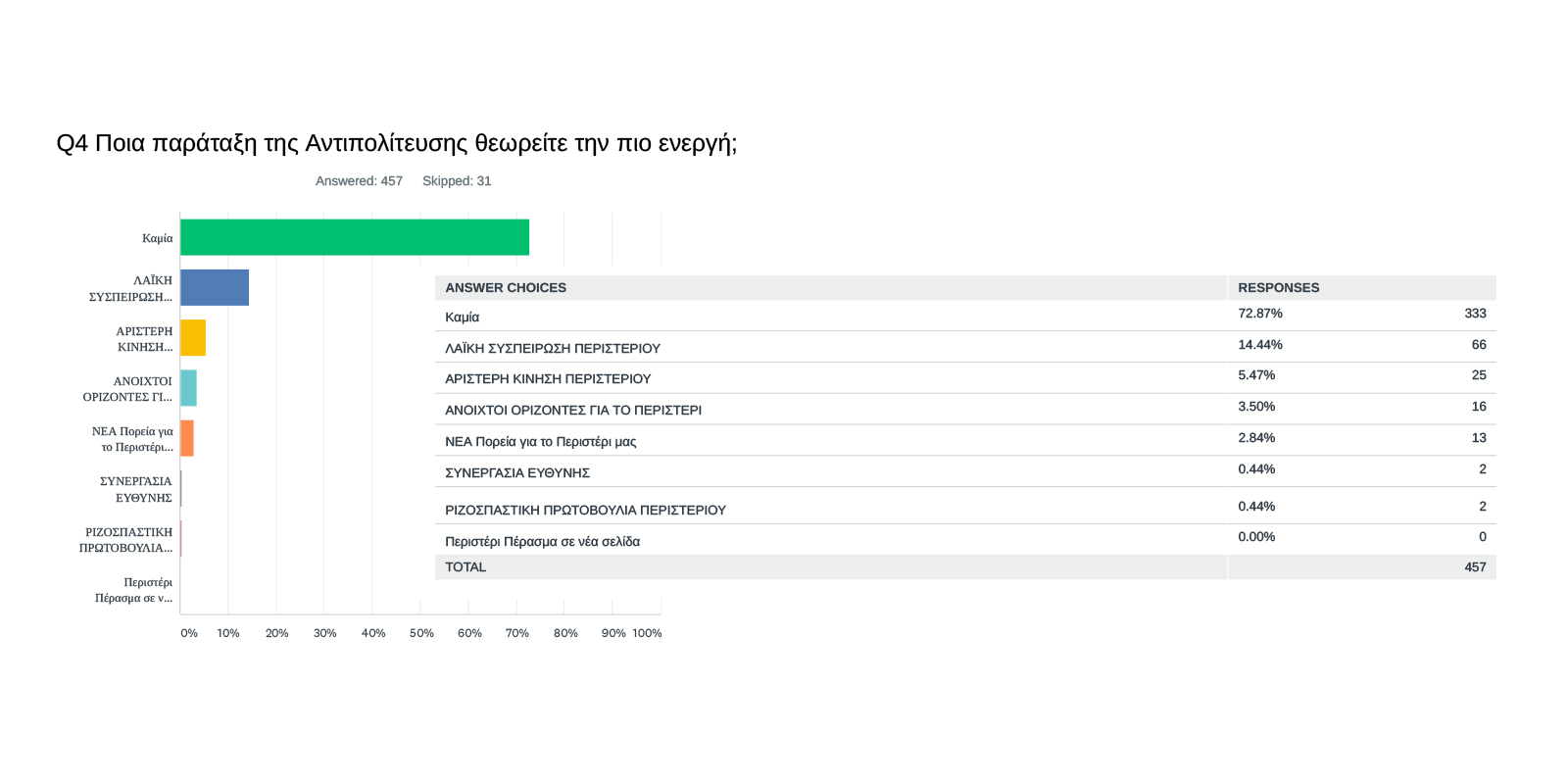Click the Skipped: 31 text
This screenshot has height=784, width=1568.
point(457,181)
